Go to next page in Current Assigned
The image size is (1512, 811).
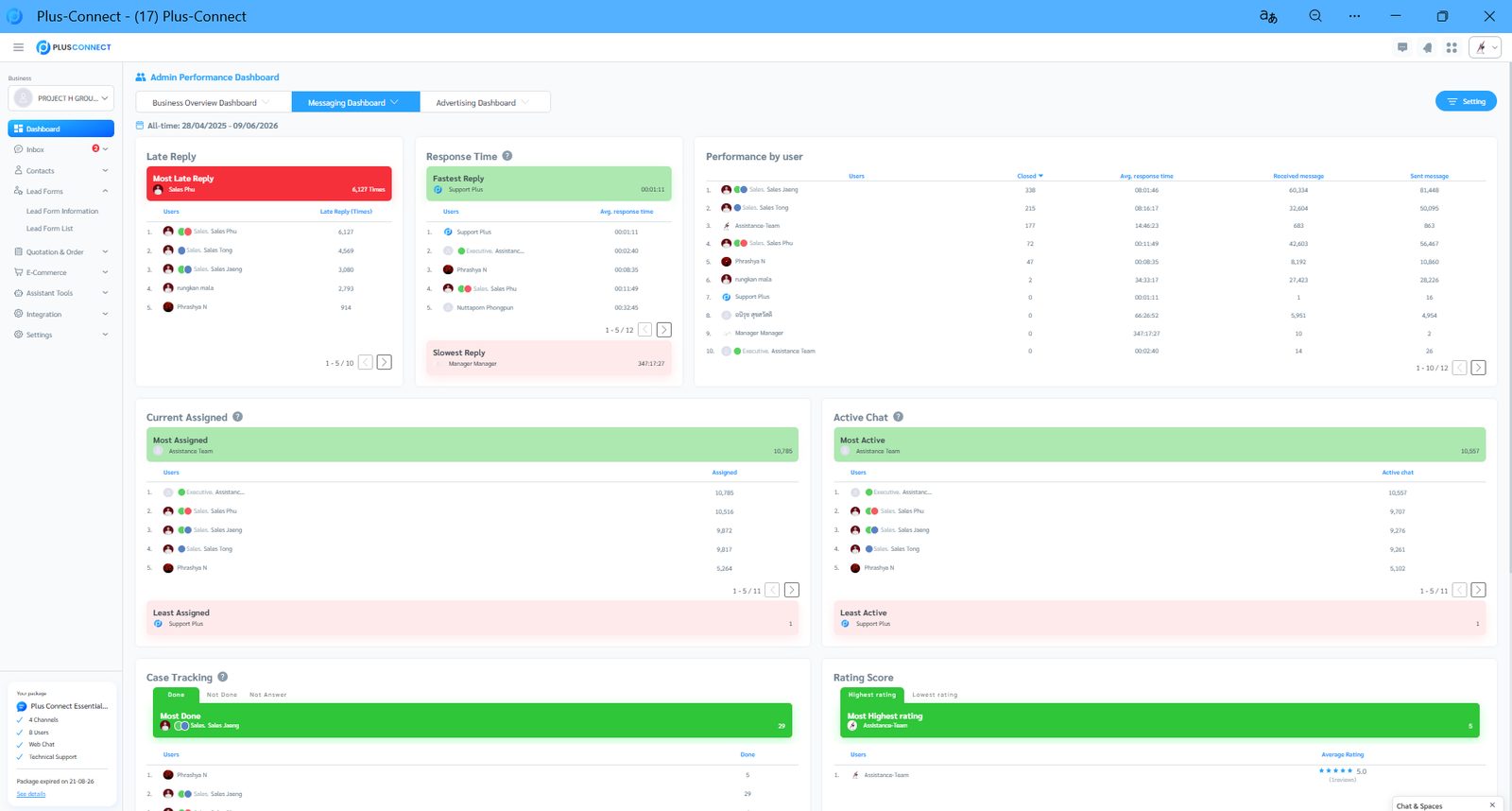[792, 590]
